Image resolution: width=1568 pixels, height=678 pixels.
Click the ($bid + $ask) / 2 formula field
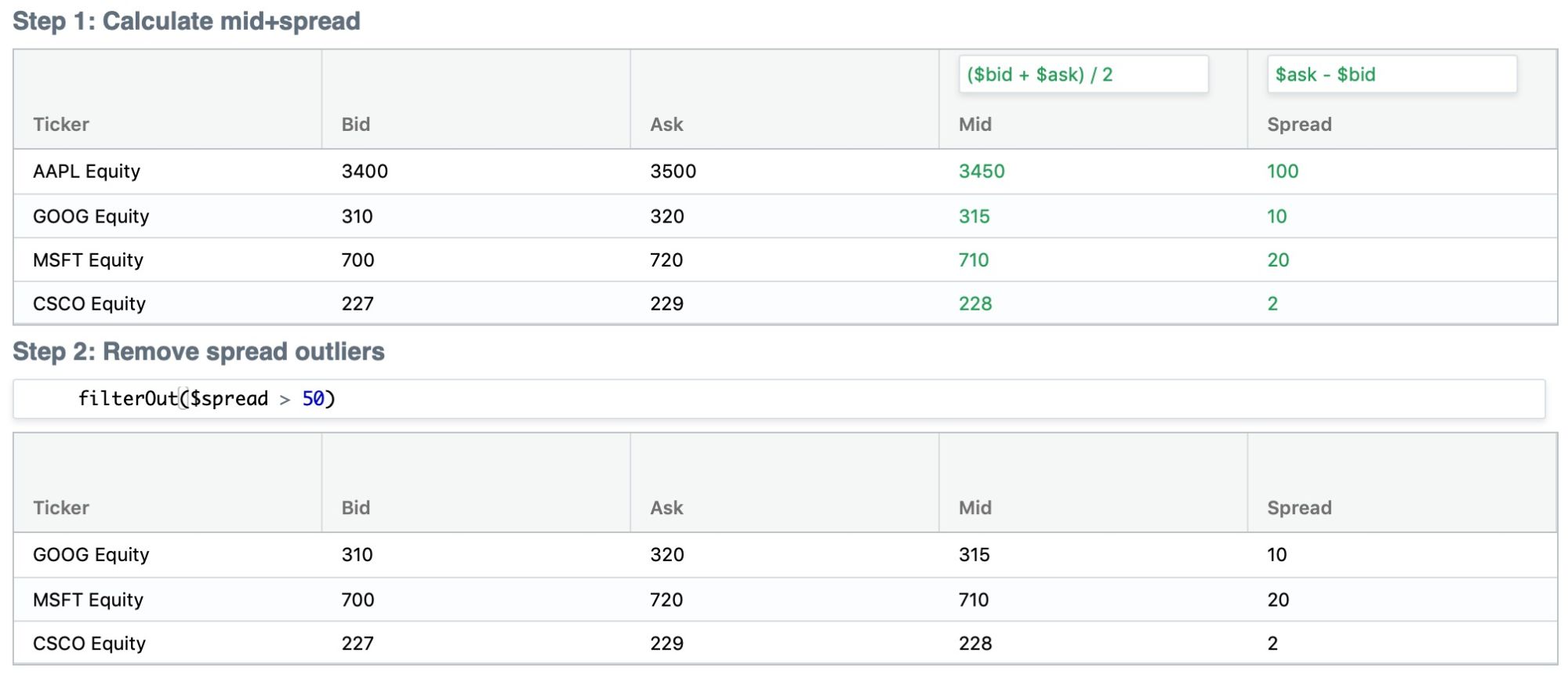point(1083,74)
